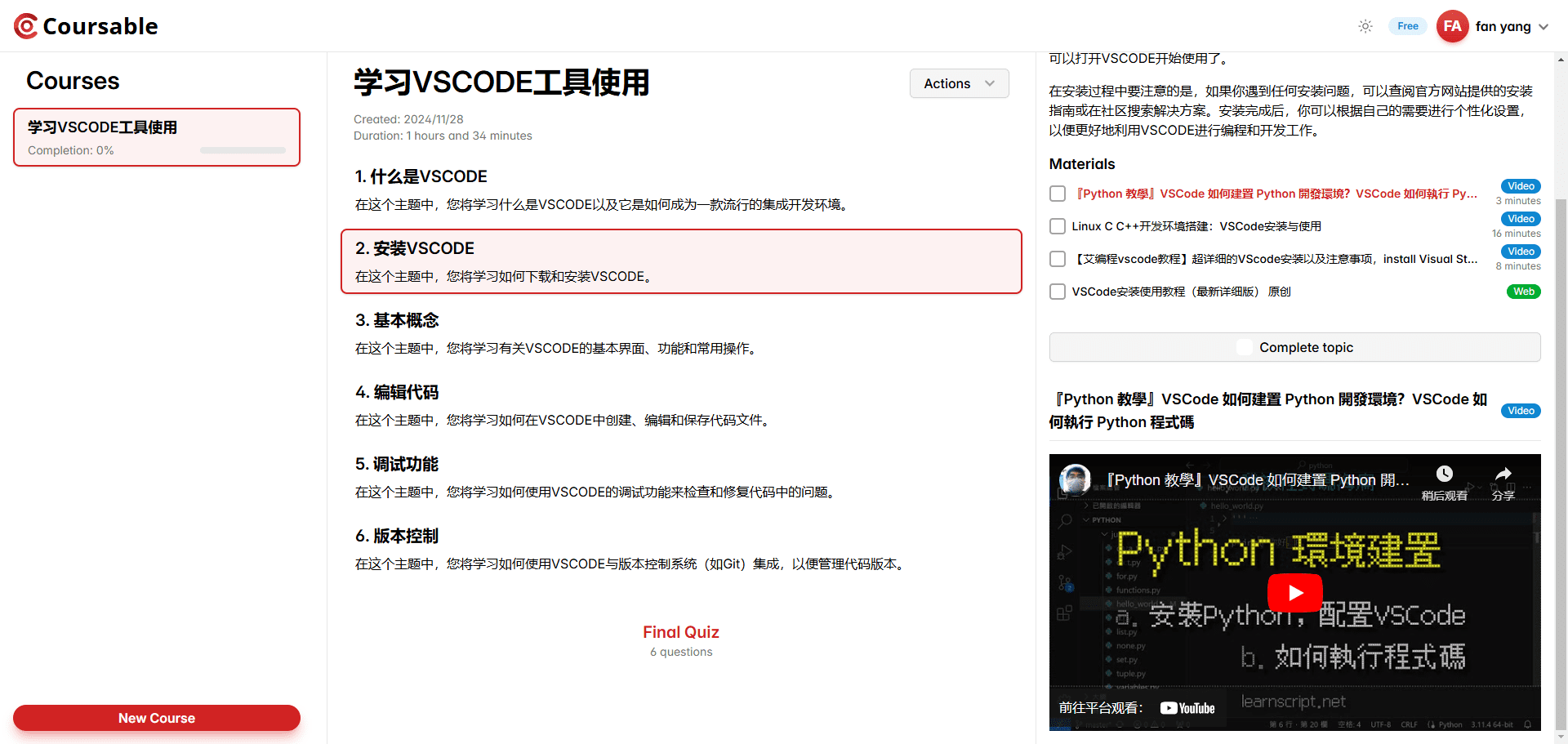Click the video channel avatar
The height and width of the screenshot is (744, 1568).
click(1075, 480)
